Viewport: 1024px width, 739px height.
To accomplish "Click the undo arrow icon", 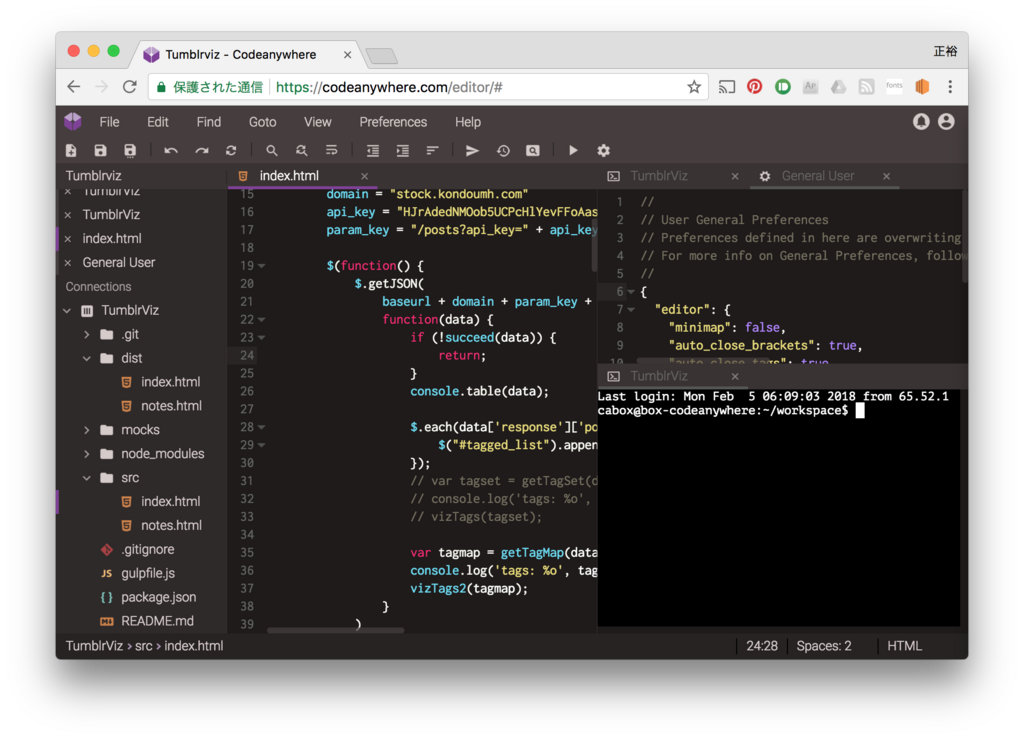I will click(171, 151).
